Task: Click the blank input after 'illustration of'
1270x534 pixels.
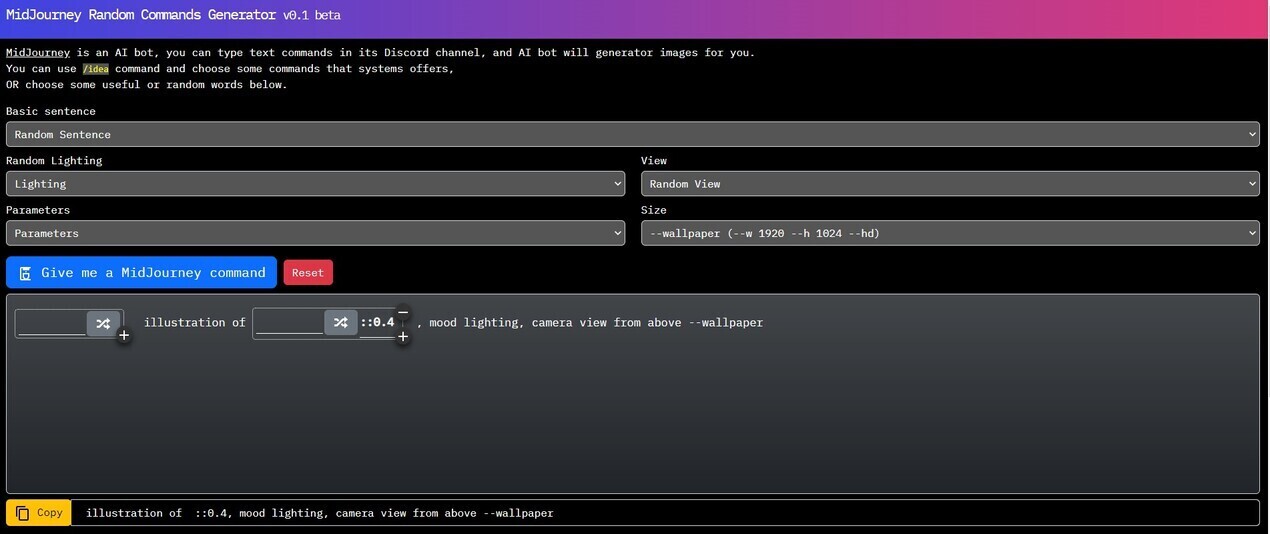Action: [290, 322]
